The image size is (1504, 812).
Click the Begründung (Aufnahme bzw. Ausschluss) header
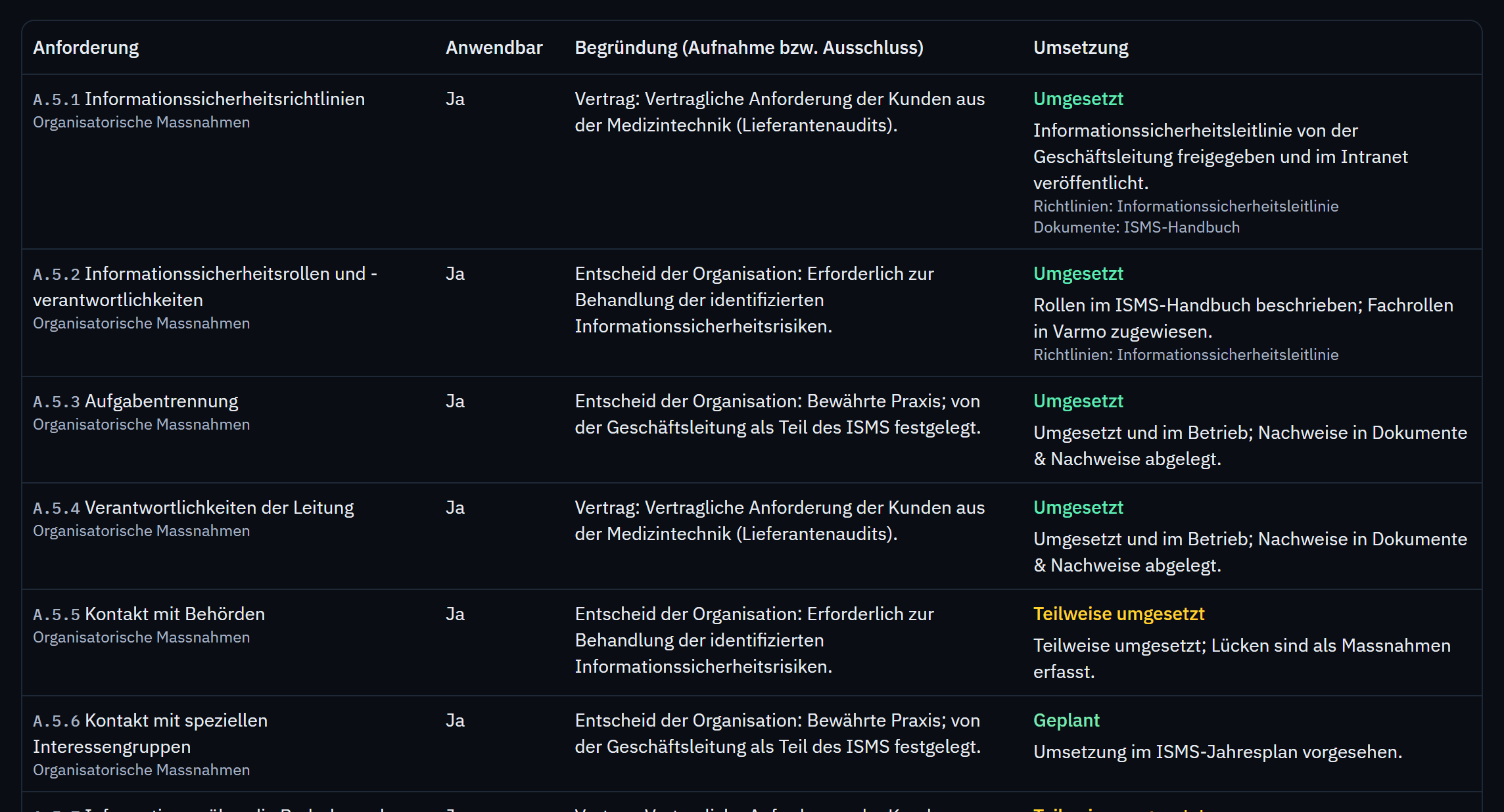749,48
